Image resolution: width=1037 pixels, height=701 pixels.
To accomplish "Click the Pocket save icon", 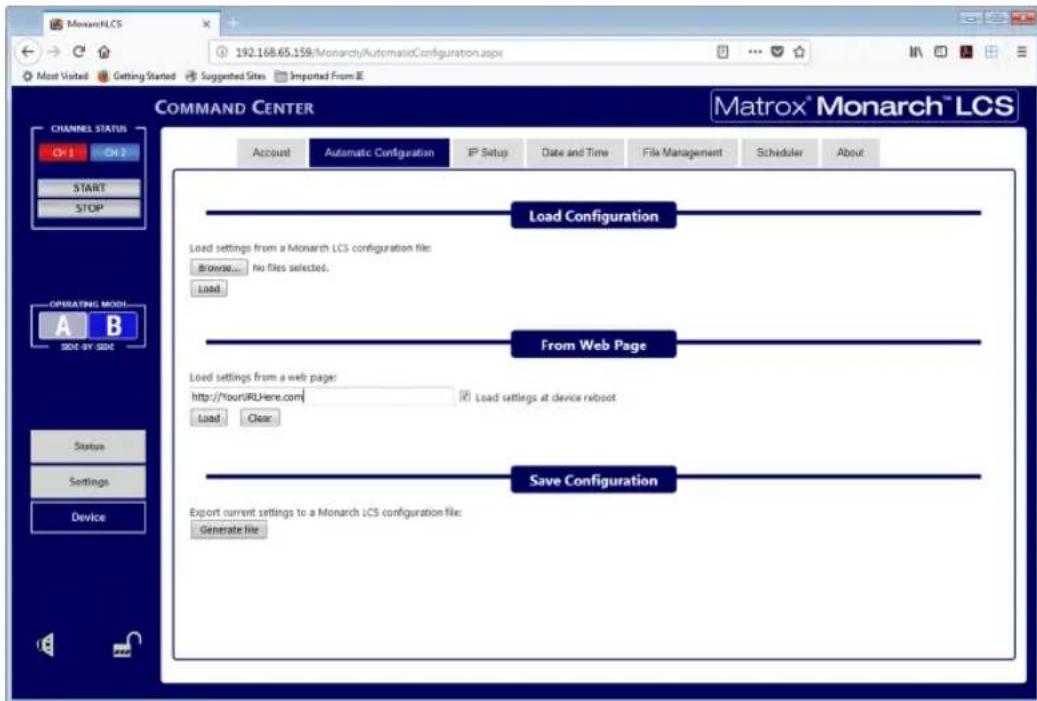I will click(x=778, y=52).
